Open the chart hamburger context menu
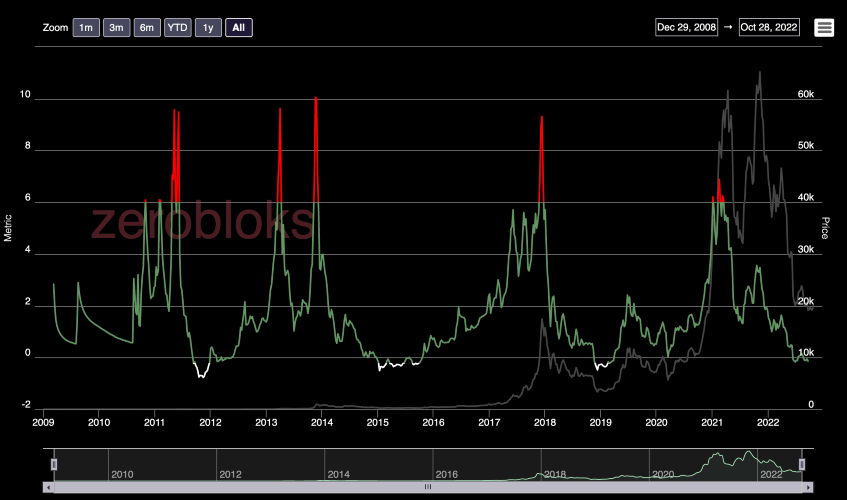This screenshot has width=847, height=500. pyautogui.click(x=824, y=28)
